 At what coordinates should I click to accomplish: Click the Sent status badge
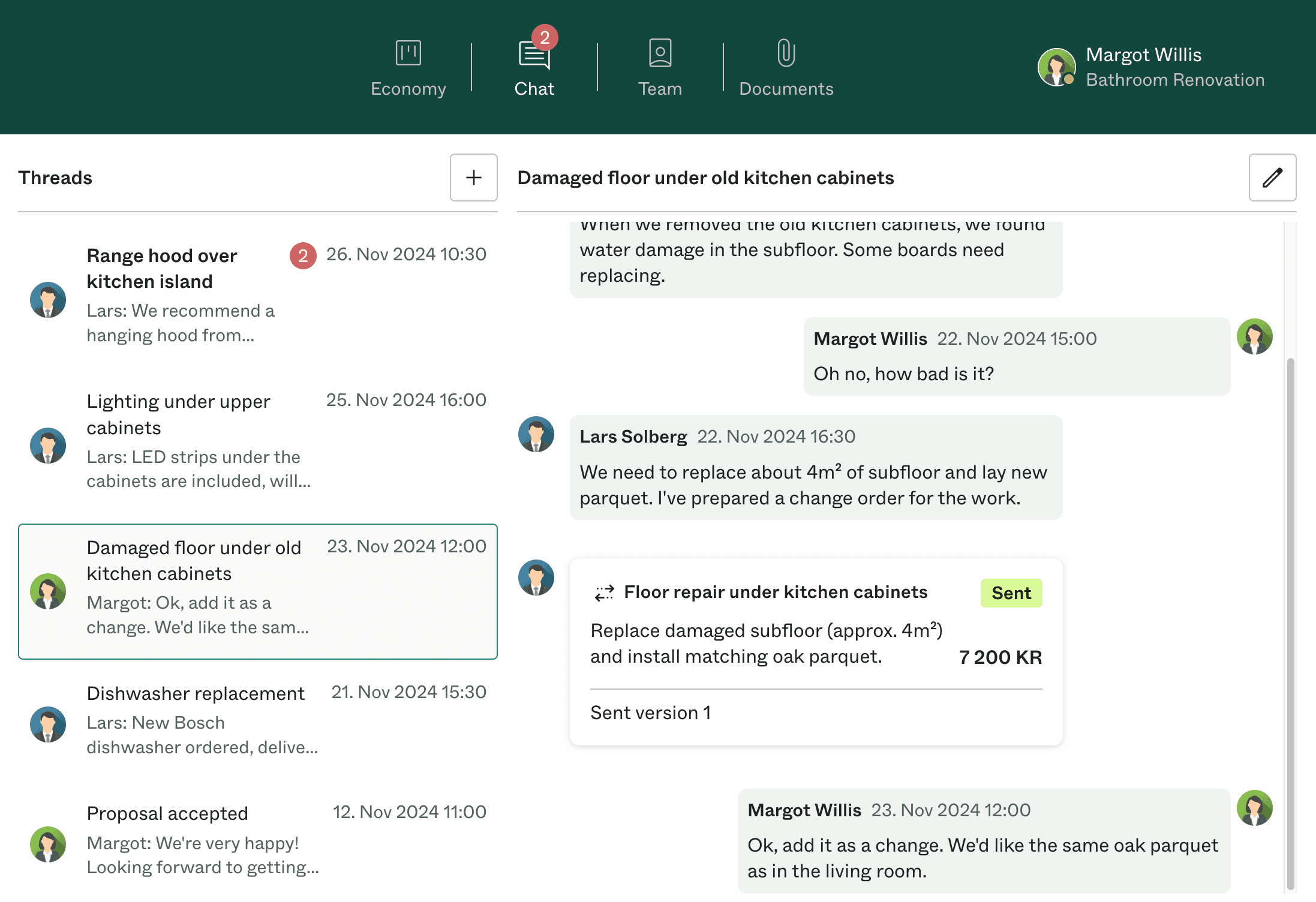(1011, 593)
